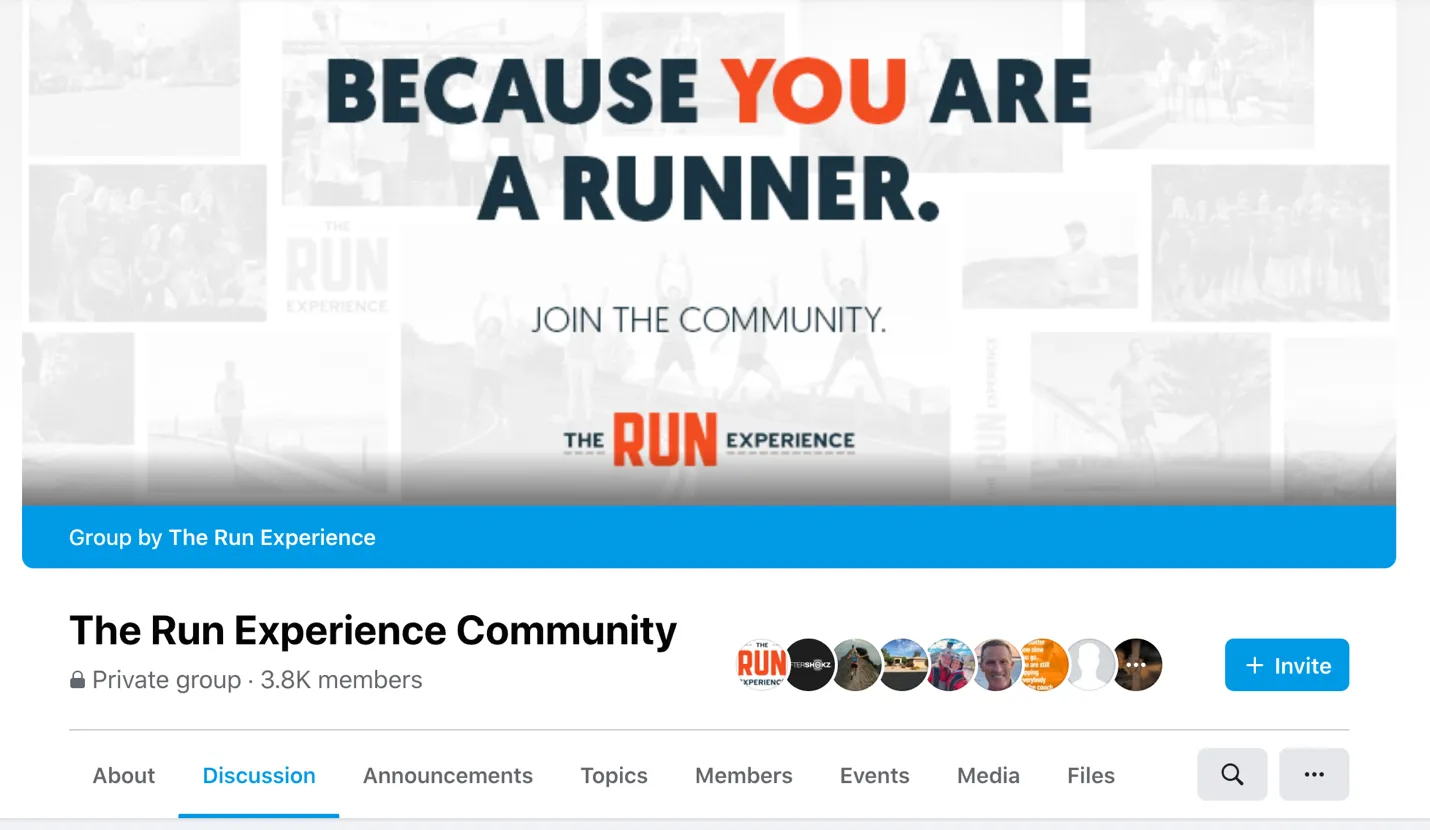View the Members tab

[x=744, y=775]
